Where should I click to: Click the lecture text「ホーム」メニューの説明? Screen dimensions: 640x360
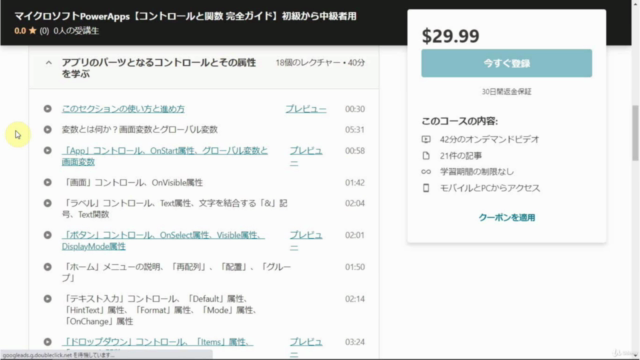[176, 272]
